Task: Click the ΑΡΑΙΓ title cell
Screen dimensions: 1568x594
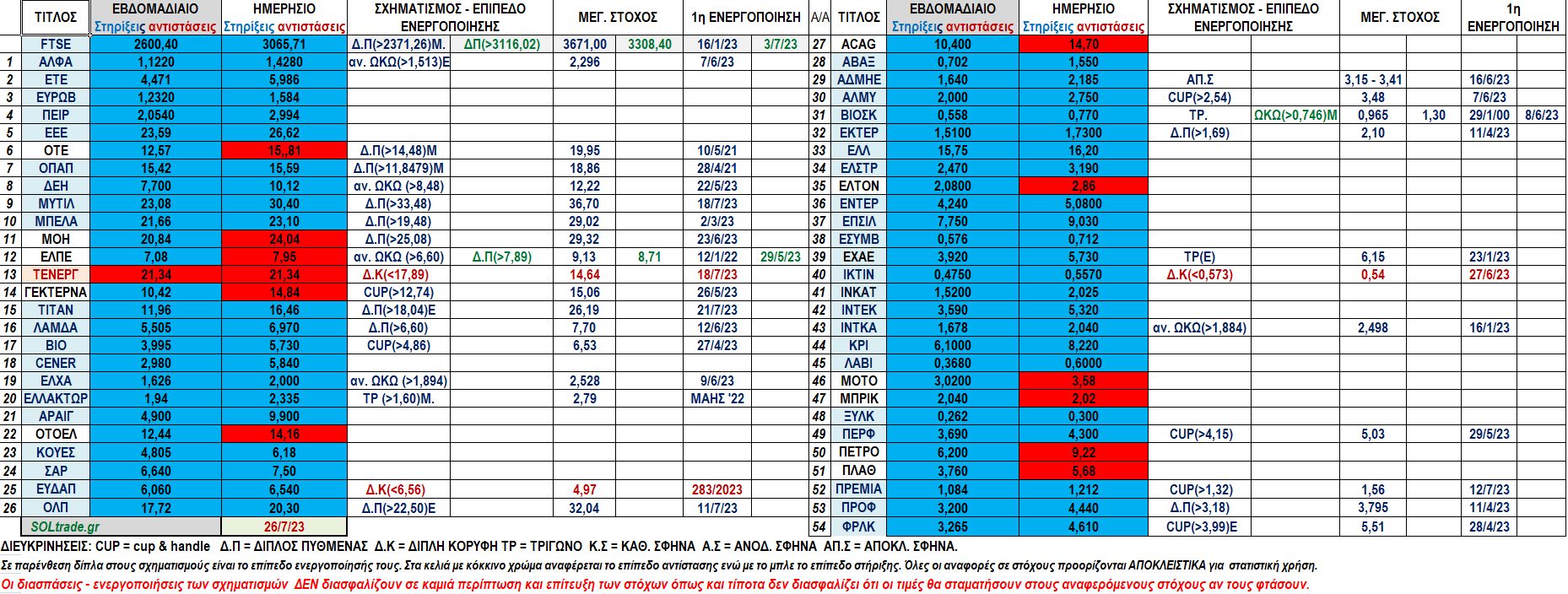Action: click(56, 416)
